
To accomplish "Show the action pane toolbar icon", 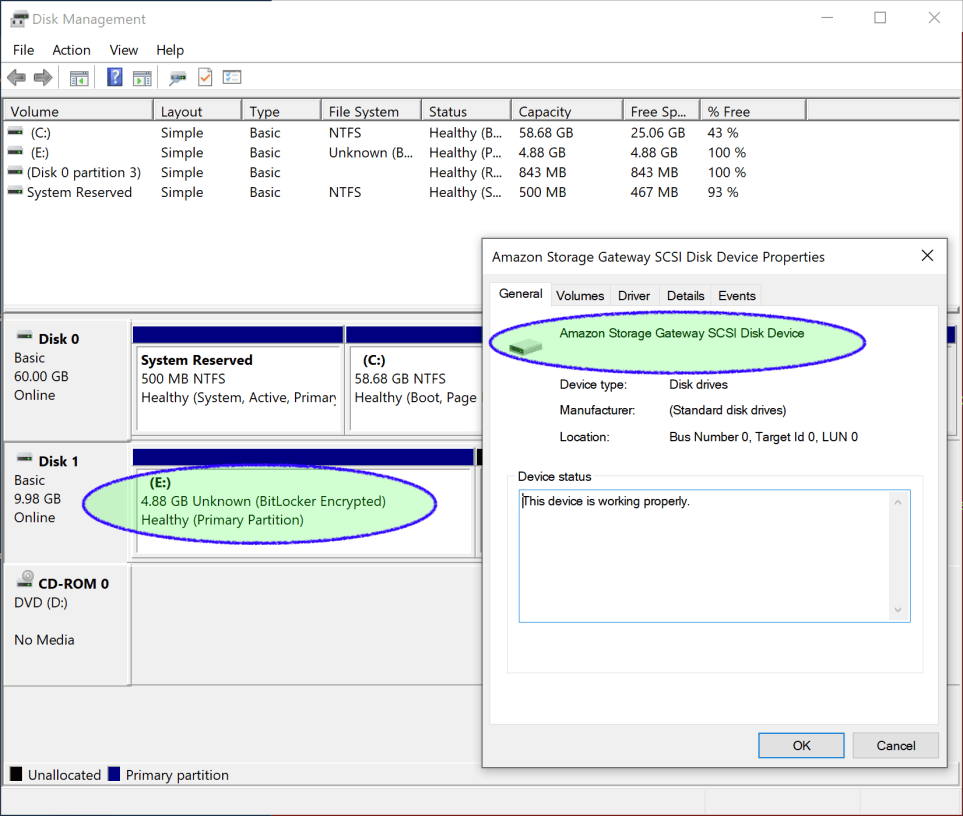I will pos(141,77).
